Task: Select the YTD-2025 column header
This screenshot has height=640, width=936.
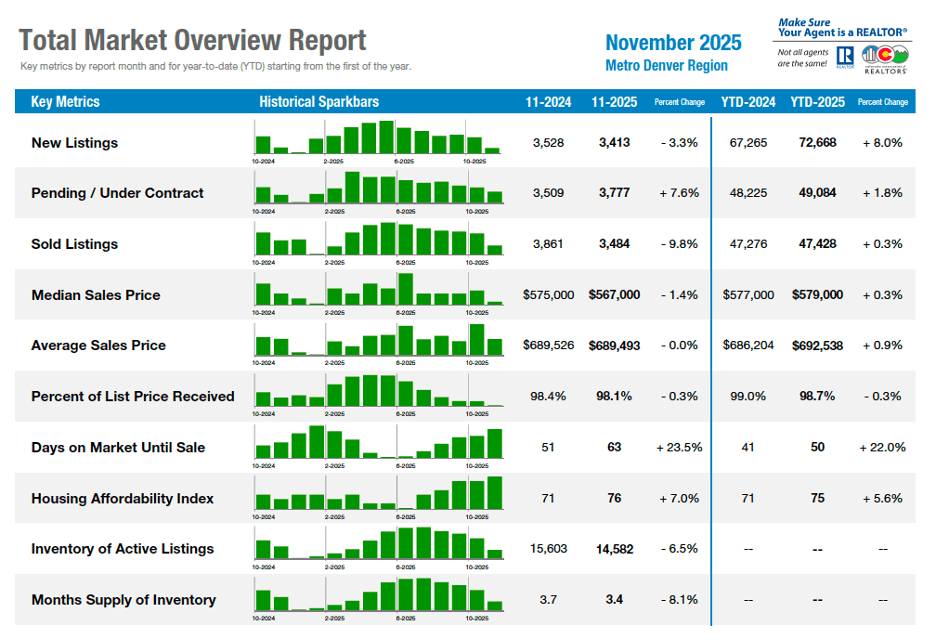Action: pos(817,102)
